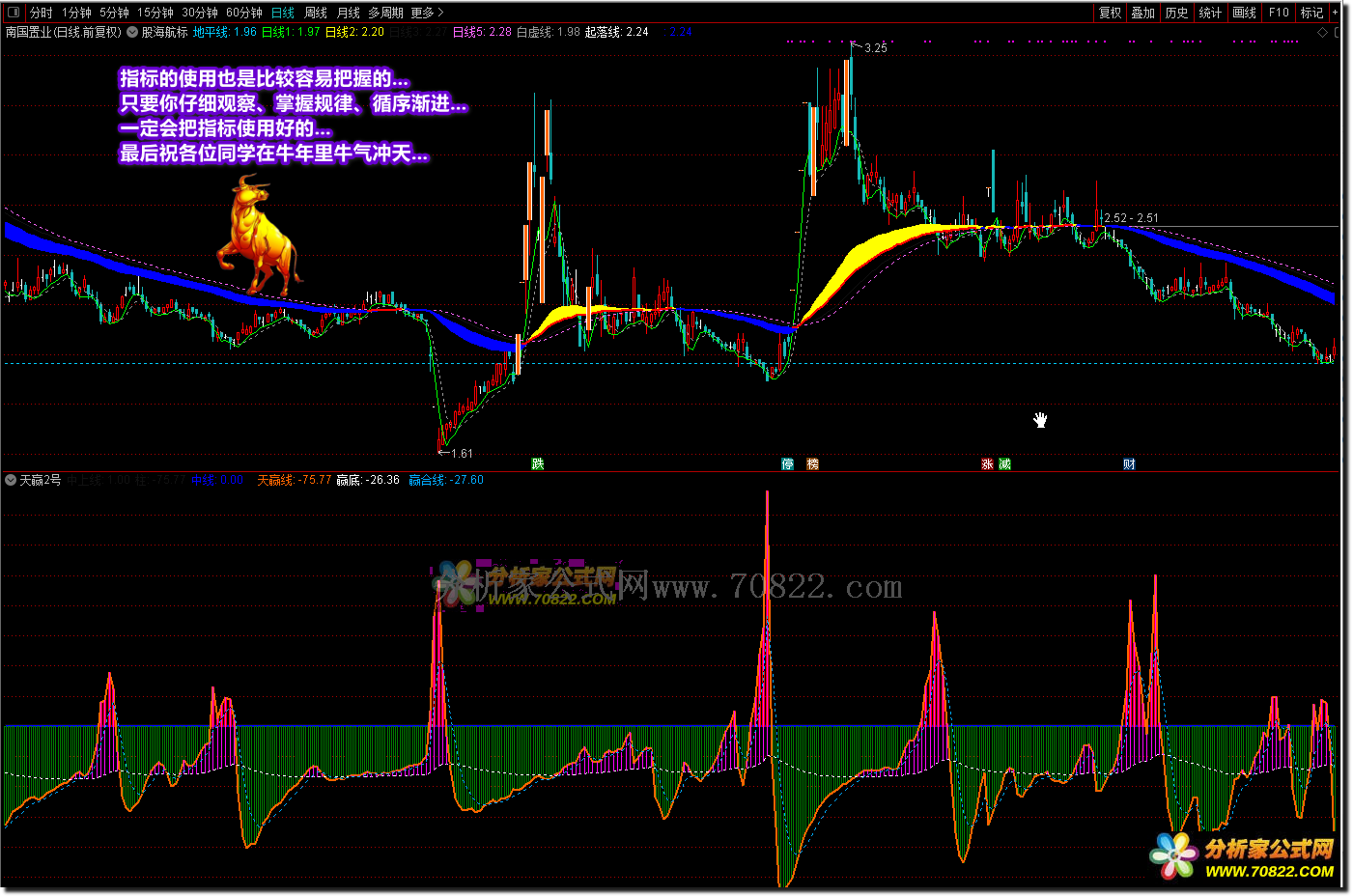Screen dimensions: 1353x896
Task: Click the 日线1: 1.97 value label
Action: [x=291, y=32]
